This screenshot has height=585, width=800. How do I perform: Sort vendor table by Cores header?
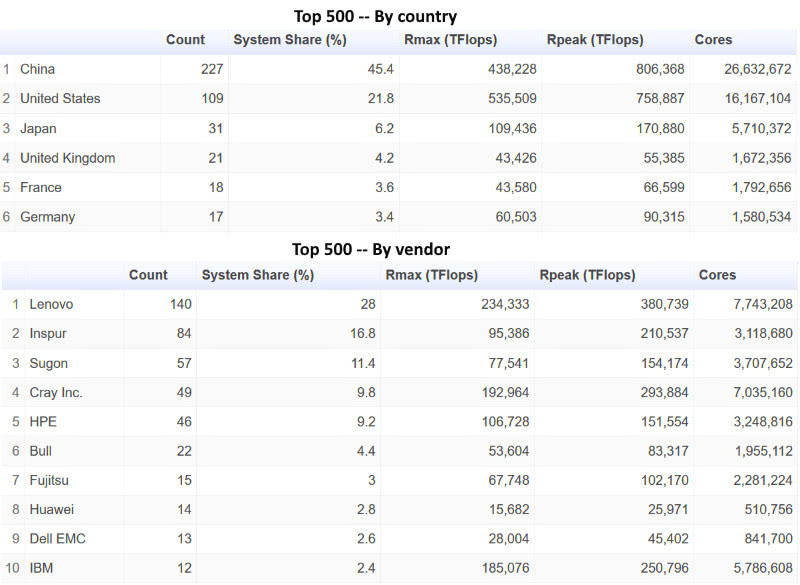click(717, 275)
